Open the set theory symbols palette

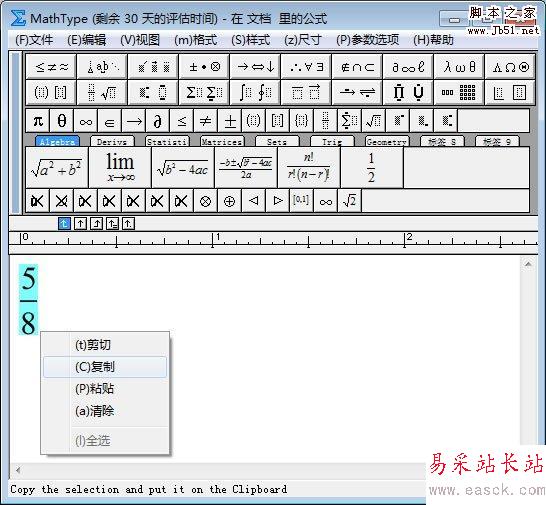click(x=357, y=66)
